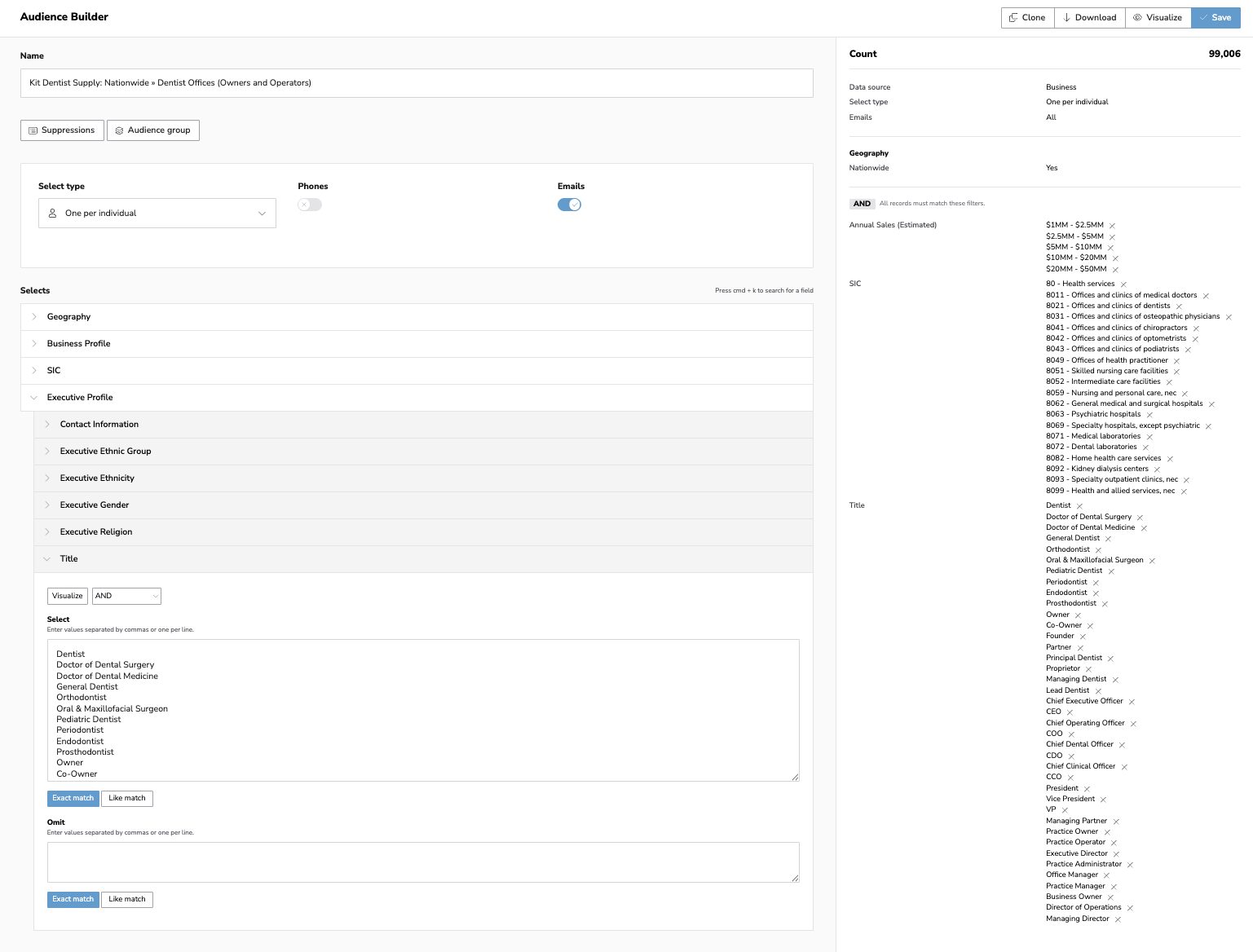The width and height of the screenshot is (1253, 952).
Task: Click the Save button
Action: [1215, 18]
